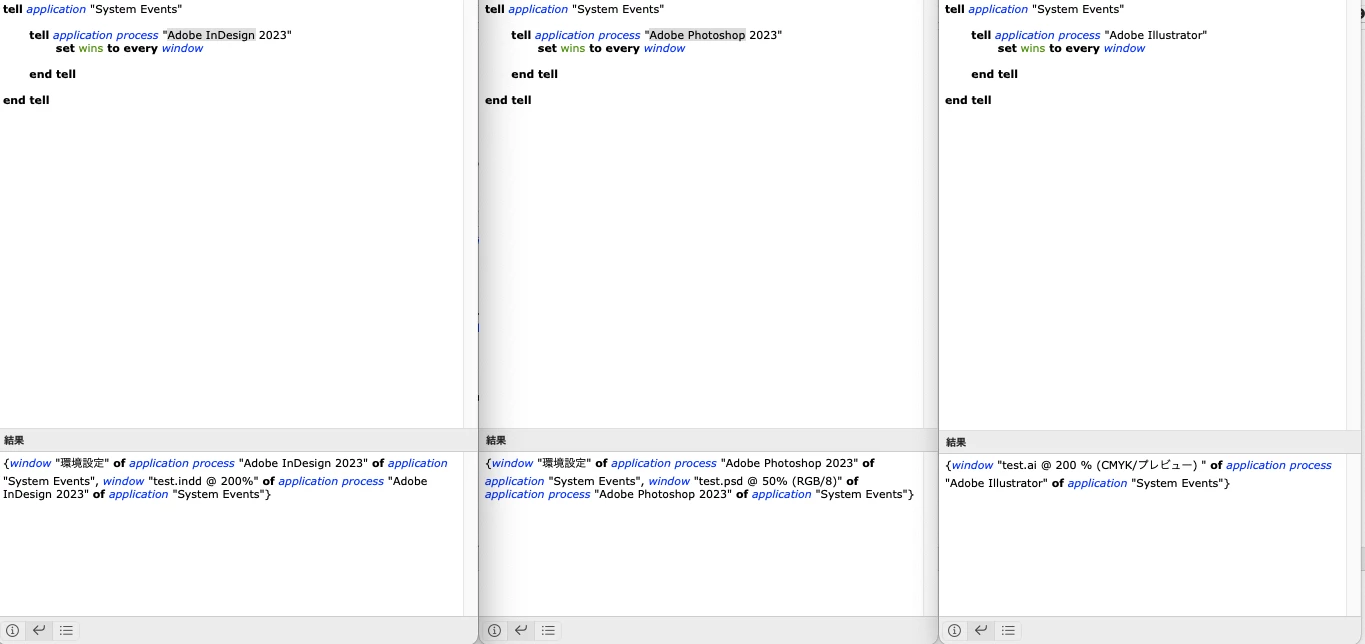Click the highlighted "Adobe InDesign" string in script
This screenshot has width=1365, height=644.
(x=211, y=35)
